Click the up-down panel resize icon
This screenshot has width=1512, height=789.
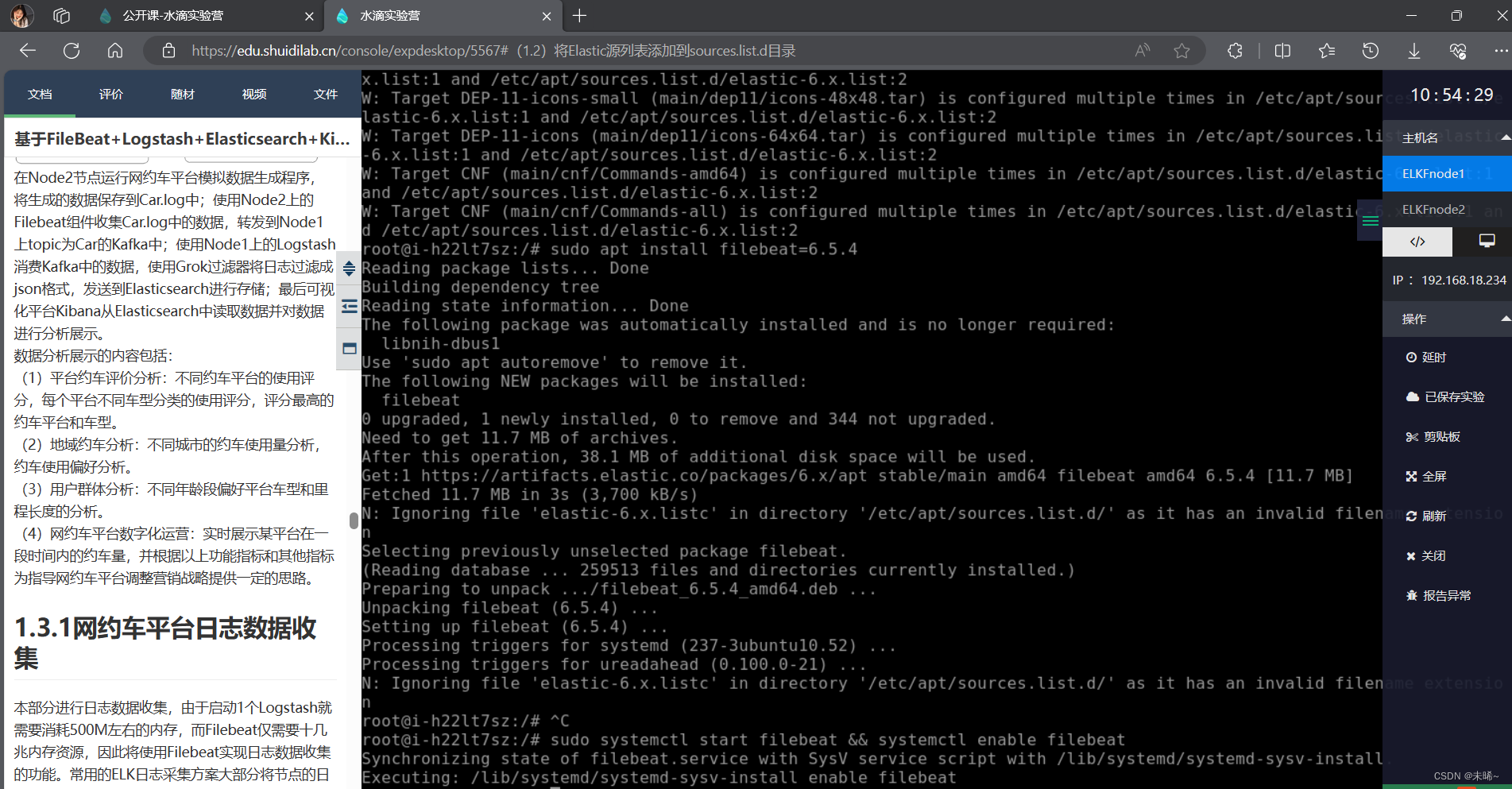(349, 269)
